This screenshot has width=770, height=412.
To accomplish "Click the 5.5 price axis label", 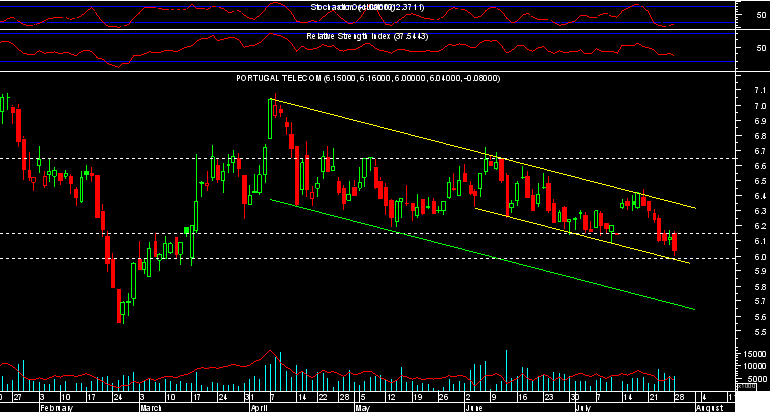I will (x=759, y=332).
